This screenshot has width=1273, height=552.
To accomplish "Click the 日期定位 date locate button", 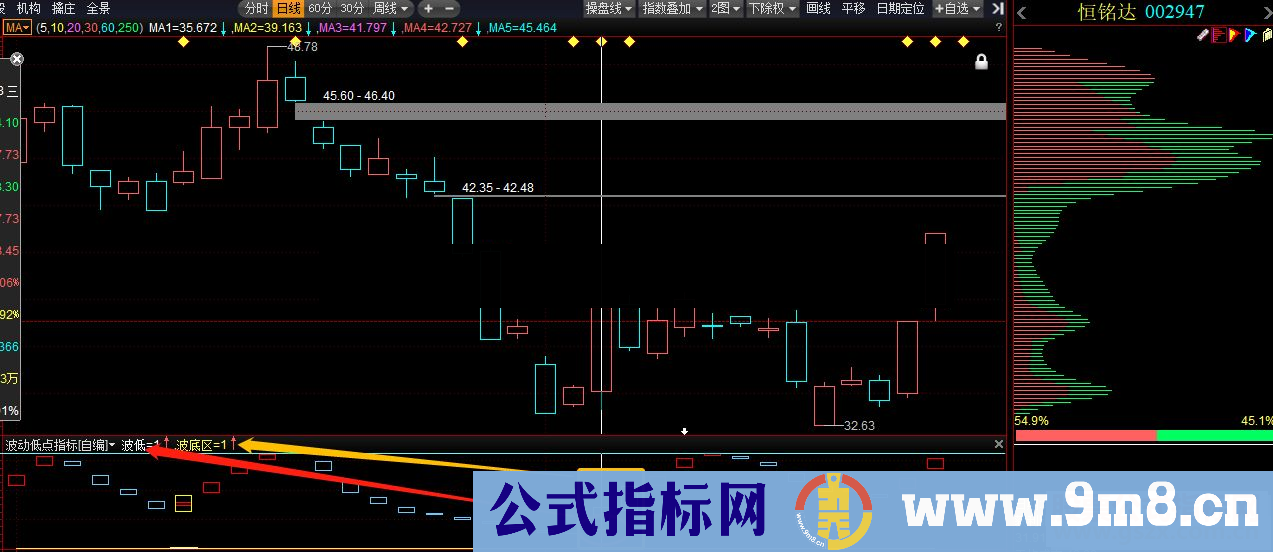I will (x=900, y=8).
